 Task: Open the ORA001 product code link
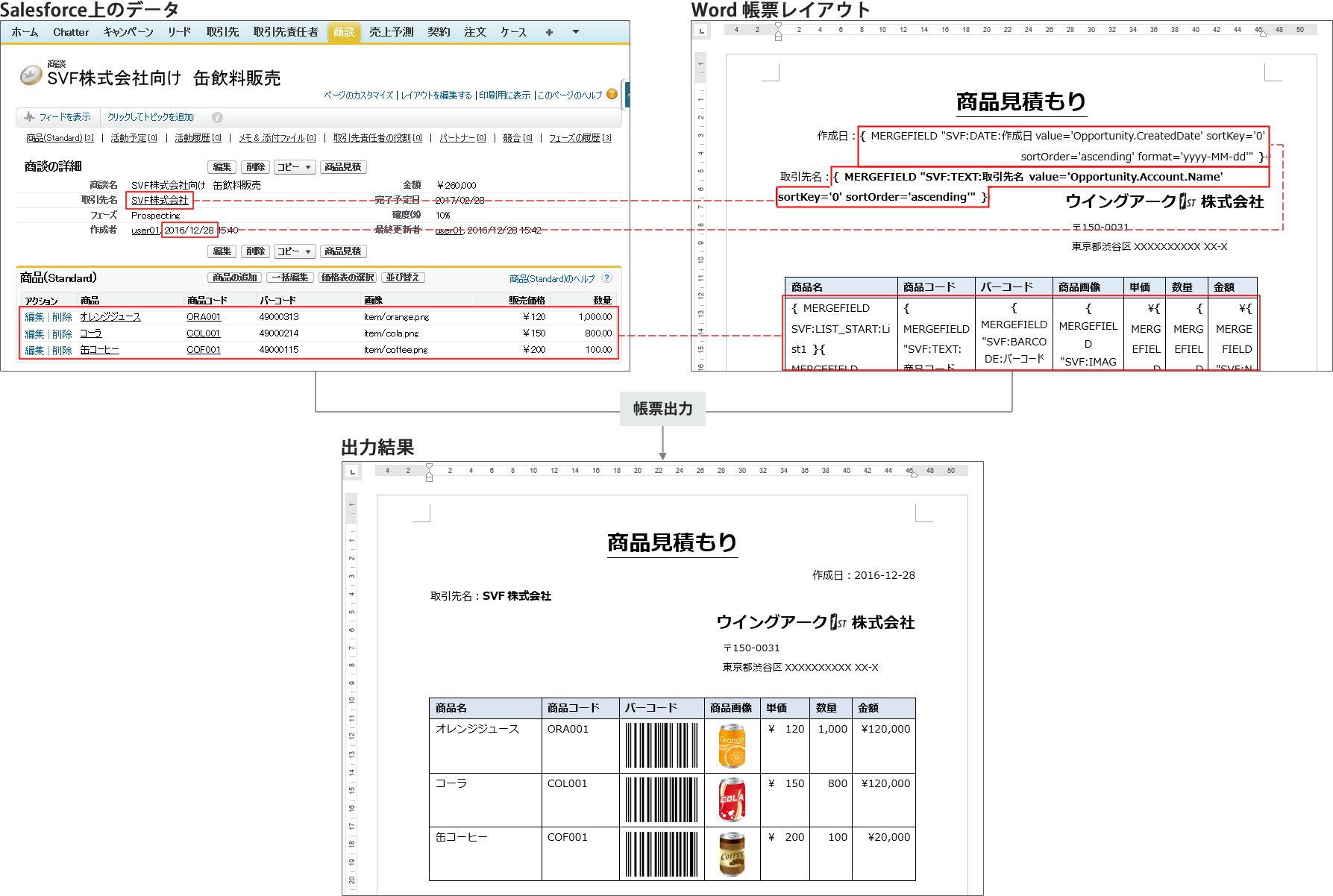204,317
